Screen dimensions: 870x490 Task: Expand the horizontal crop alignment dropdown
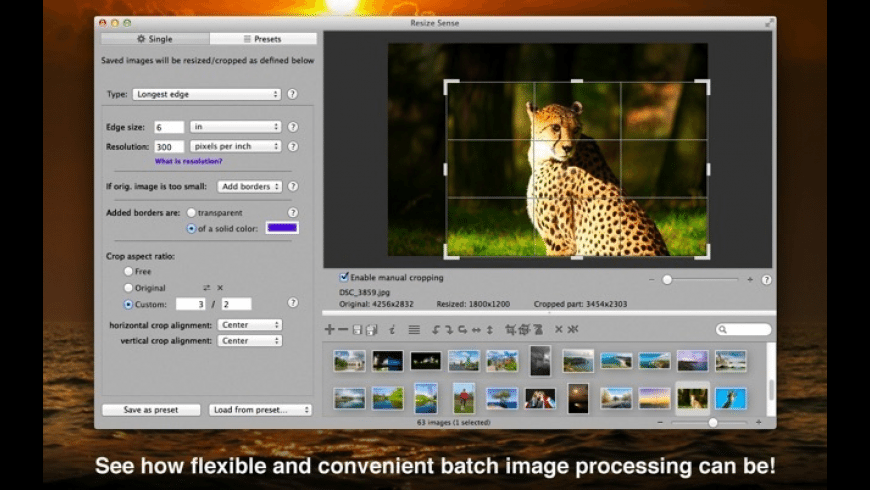point(250,325)
